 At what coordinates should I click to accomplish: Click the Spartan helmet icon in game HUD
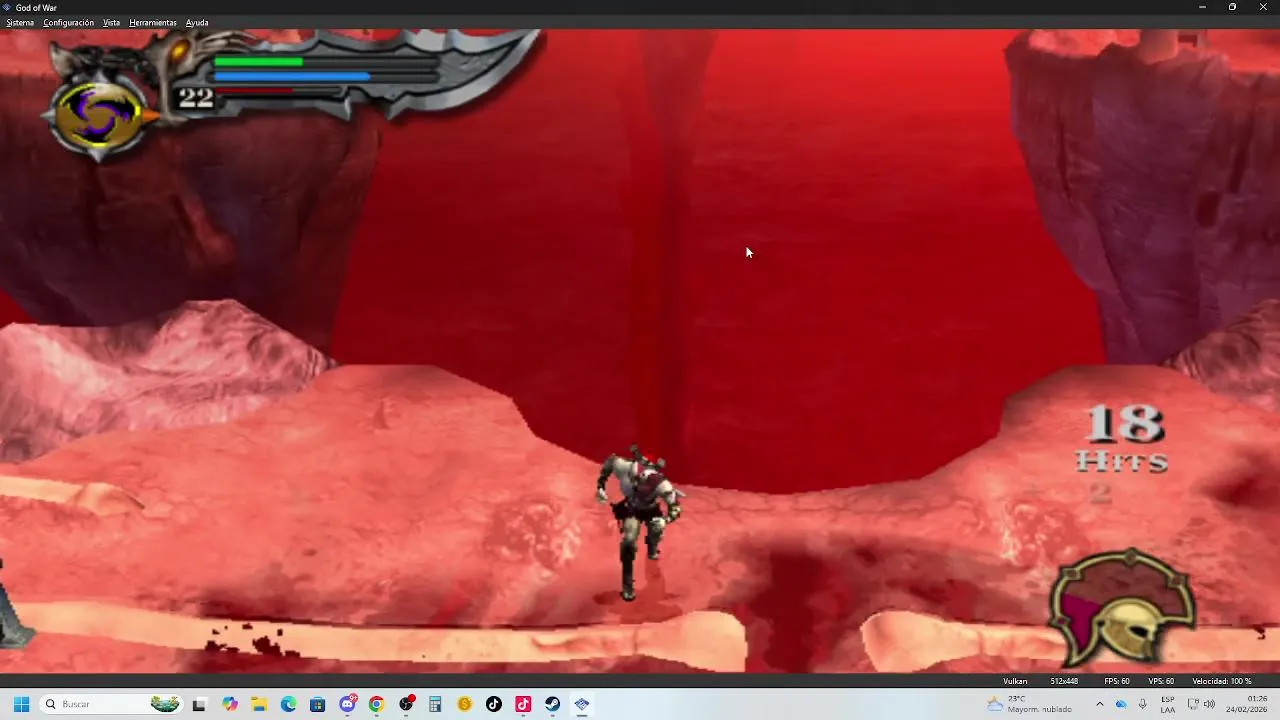point(1123,607)
